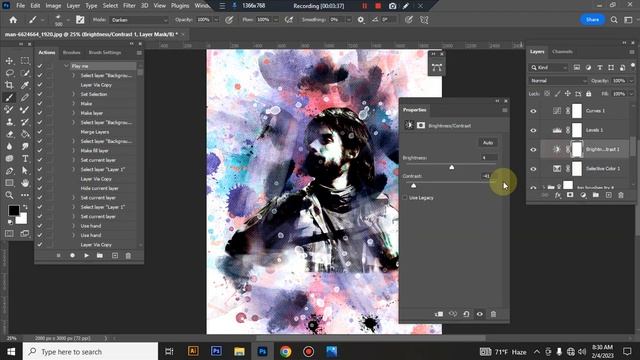Image resolution: width=640 pixels, height=360 pixels.
Task: Open the layer blend mode Normal dropdown
Action: coord(558,81)
